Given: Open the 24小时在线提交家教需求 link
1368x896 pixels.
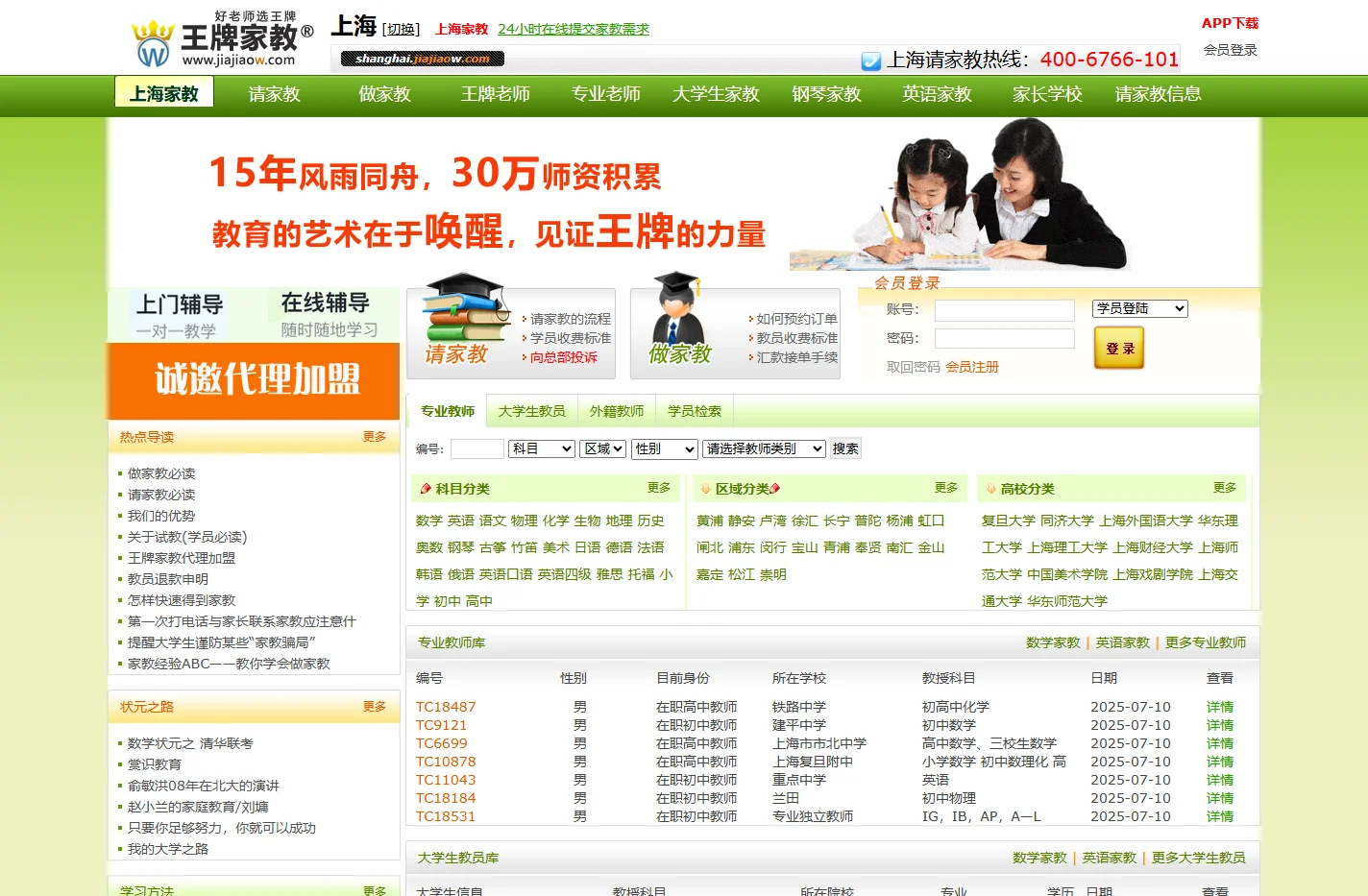Looking at the screenshot, I should pyautogui.click(x=574, y=29).
